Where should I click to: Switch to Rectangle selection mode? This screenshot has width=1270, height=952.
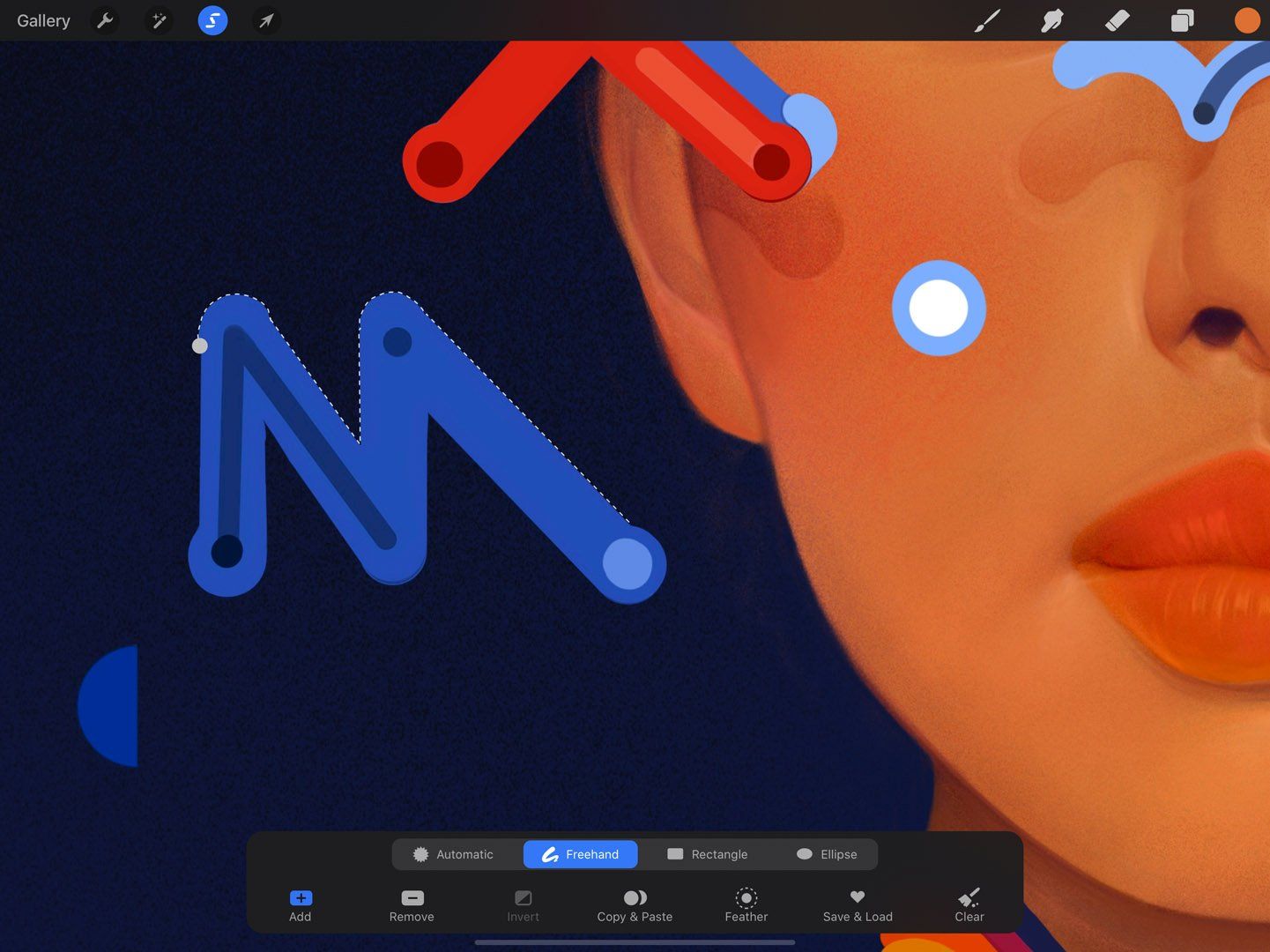point(708,853)
